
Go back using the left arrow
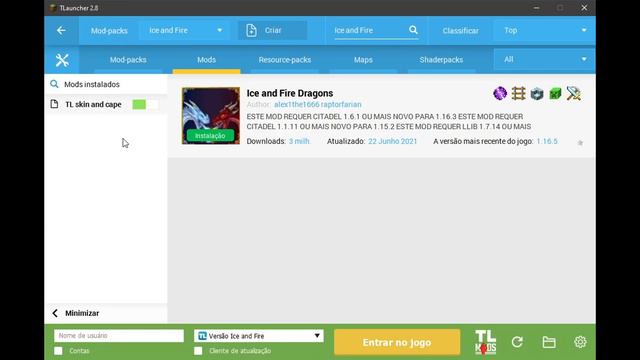(61, 30)
